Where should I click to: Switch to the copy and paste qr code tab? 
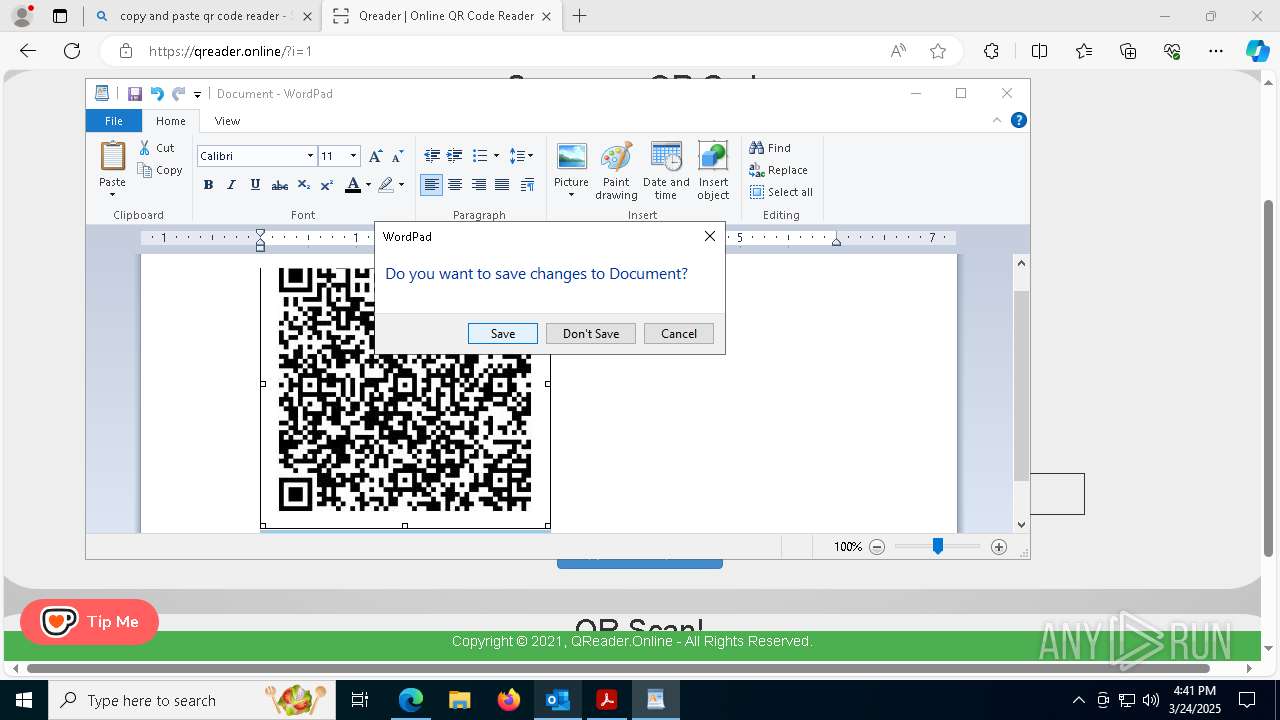[204, 16]
